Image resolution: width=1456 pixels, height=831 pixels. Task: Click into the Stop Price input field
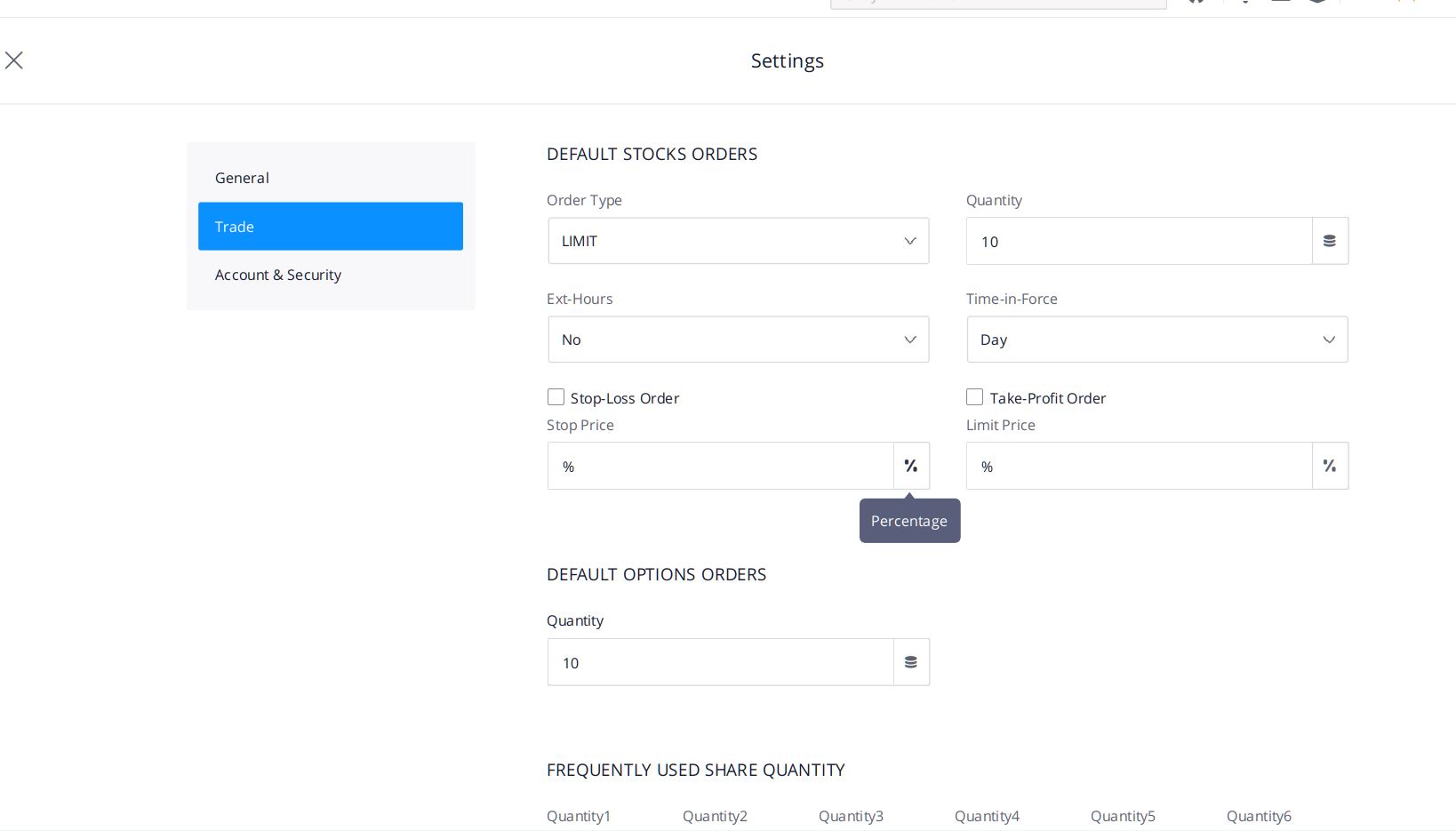(x=721, y=466)
